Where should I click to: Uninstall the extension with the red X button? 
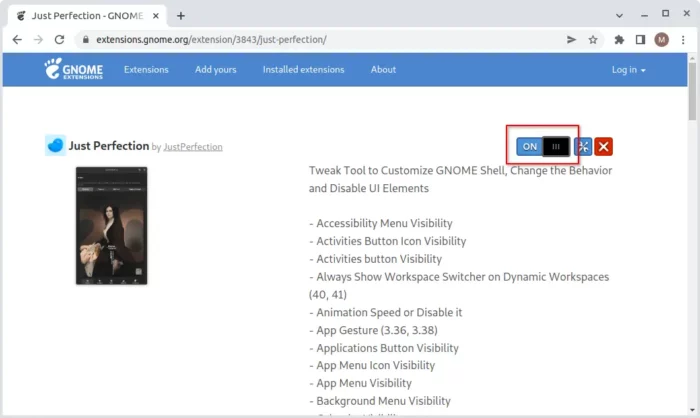(x=604, y=146)
